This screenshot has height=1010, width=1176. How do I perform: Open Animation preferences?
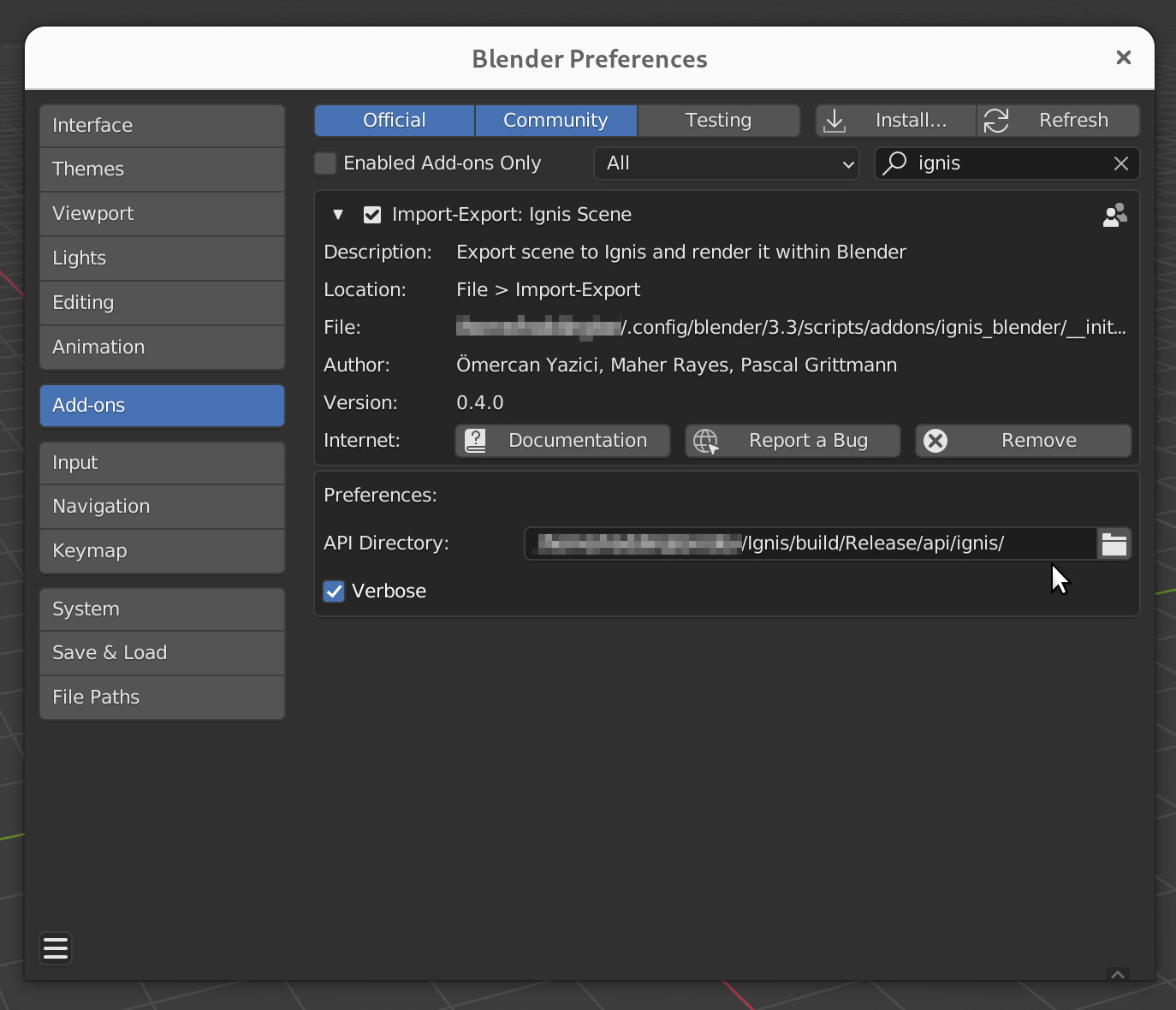[x=162, y=348]
